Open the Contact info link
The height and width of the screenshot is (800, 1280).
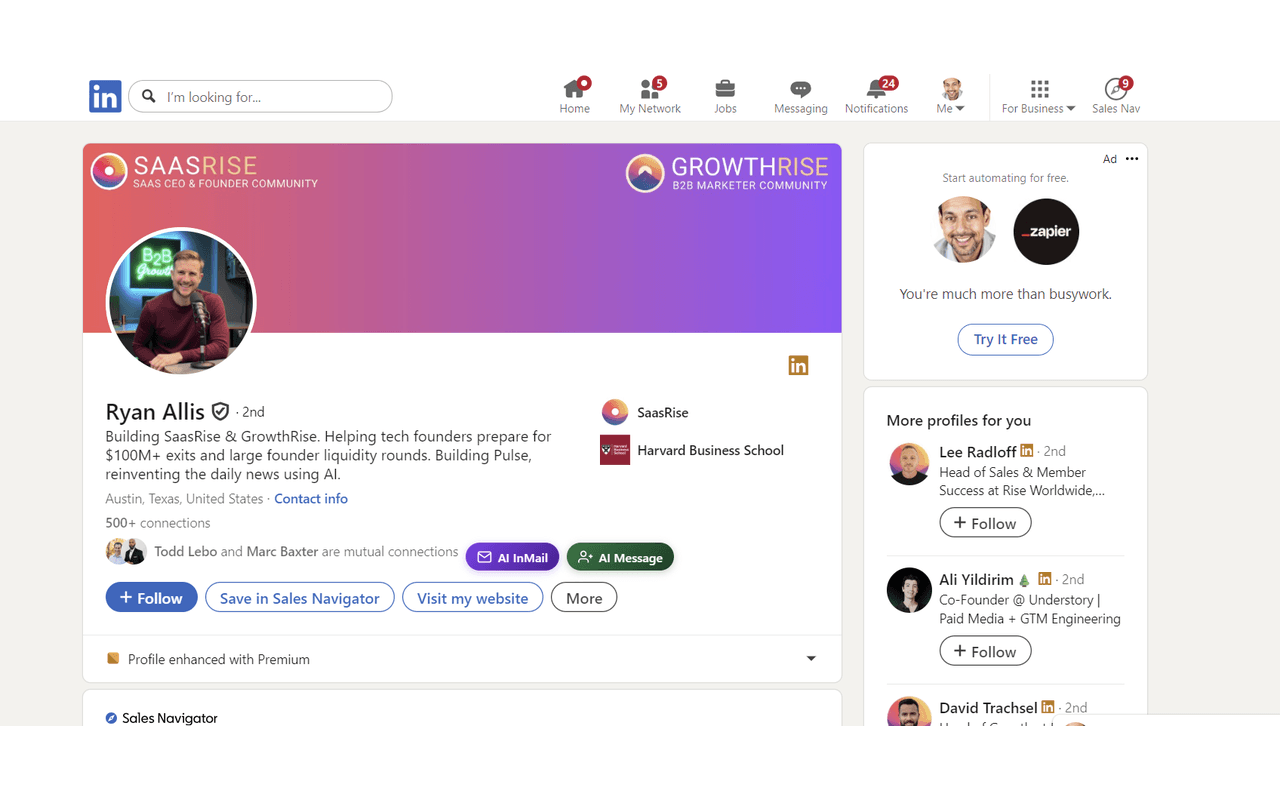[x=311, y=499]
